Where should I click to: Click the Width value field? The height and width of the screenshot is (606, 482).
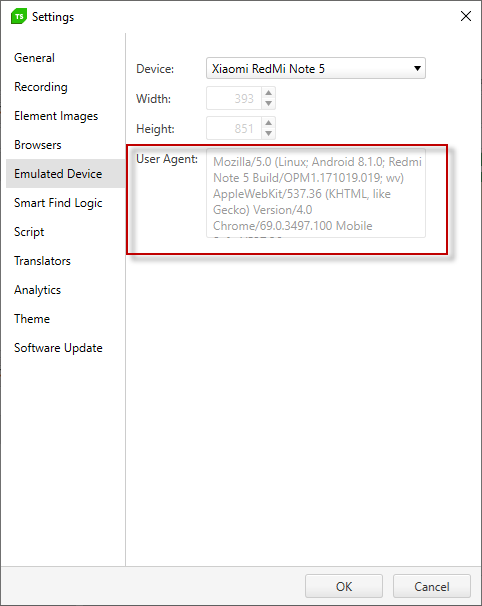point(234,98)
